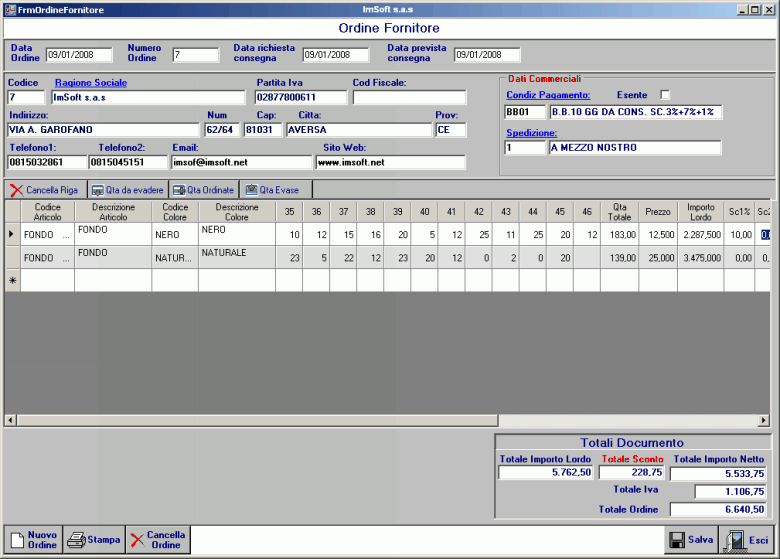Click the Descrizione Colore column header

(x=237, y=212)
